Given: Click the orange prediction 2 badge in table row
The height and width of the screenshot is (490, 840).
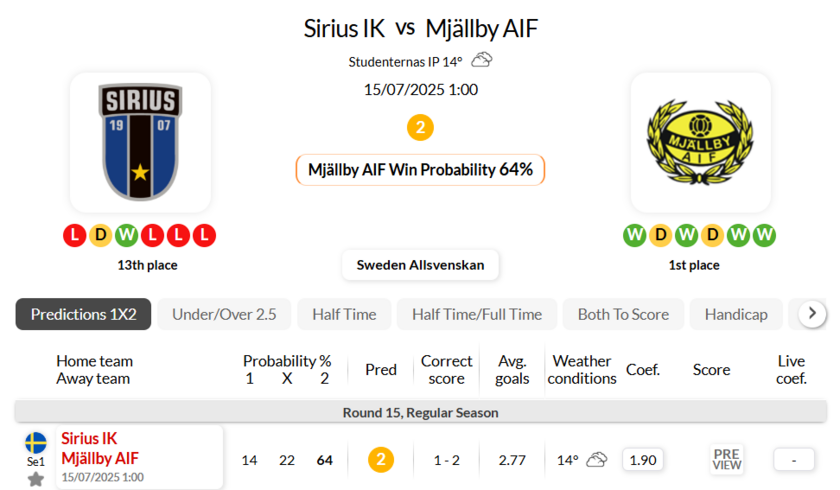Looking at the screenshot, I should tap(381, 460).
